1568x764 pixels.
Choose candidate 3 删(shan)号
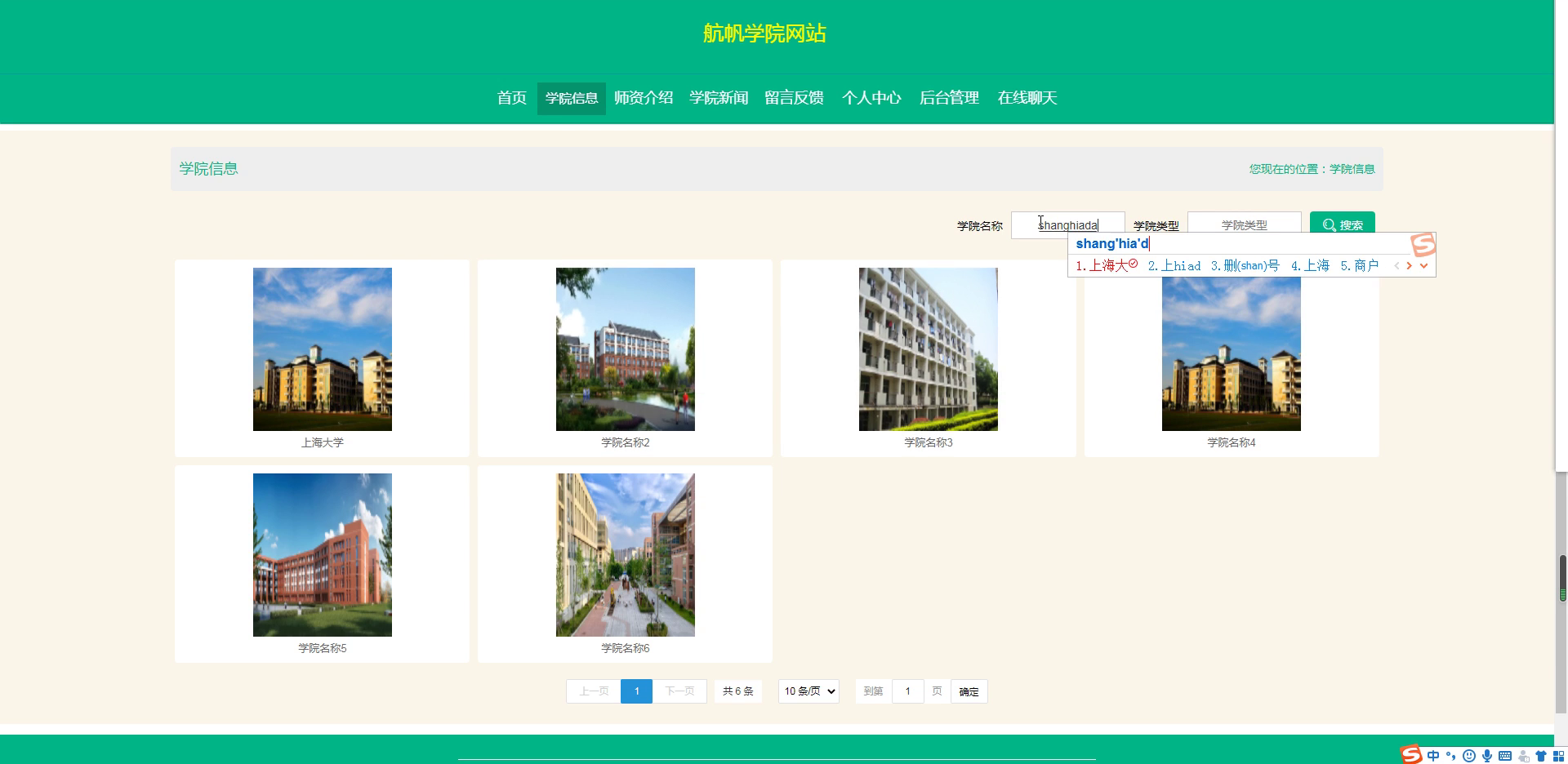(1245, 265)
